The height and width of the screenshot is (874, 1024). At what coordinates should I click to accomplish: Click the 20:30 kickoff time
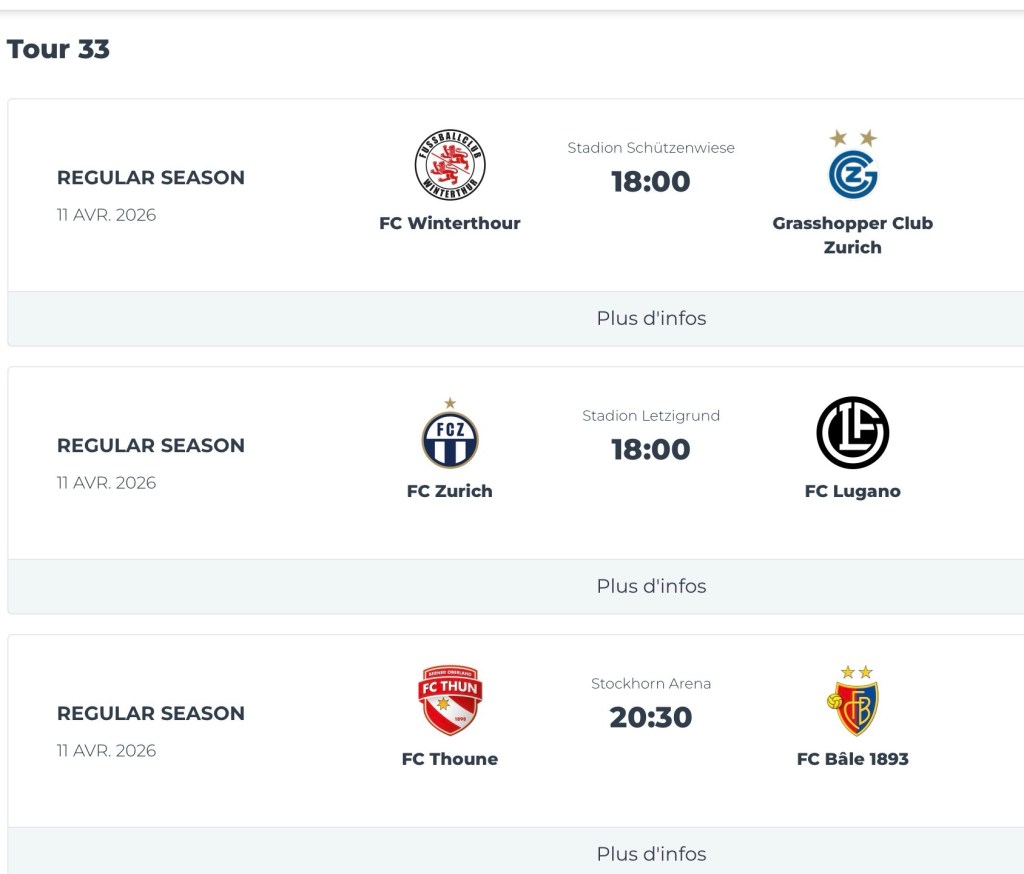coord(651,717)
